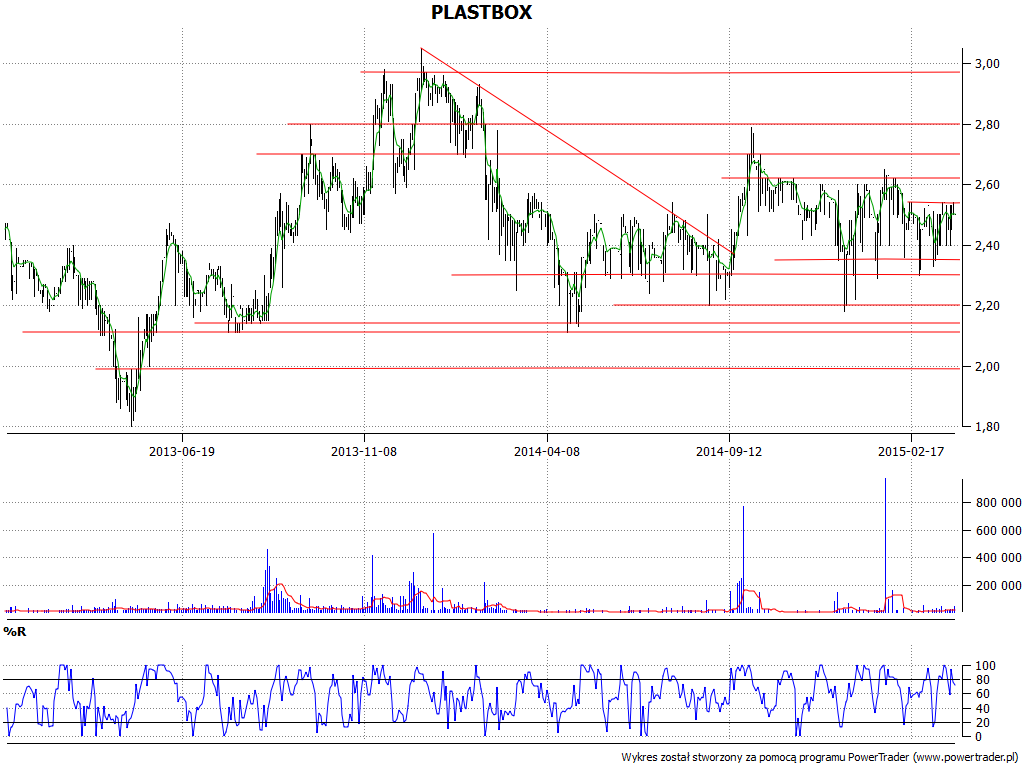Select the 2013-06-19 date label
Screen dimensions: 1024x768
[182, 451]
